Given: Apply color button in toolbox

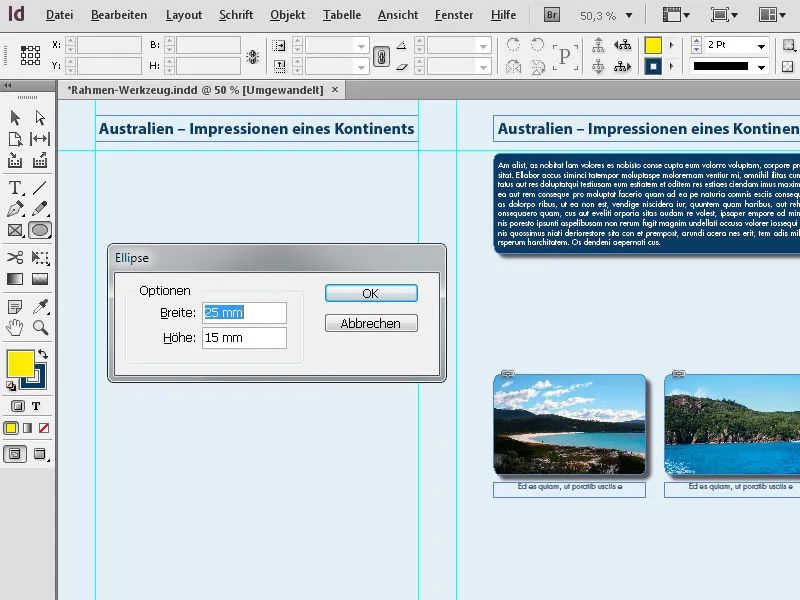Looking at the screenshot, I should point(11,428).
